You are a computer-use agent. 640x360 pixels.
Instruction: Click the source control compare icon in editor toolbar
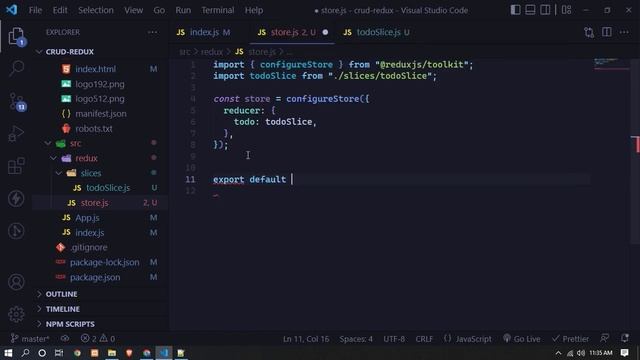589,32
